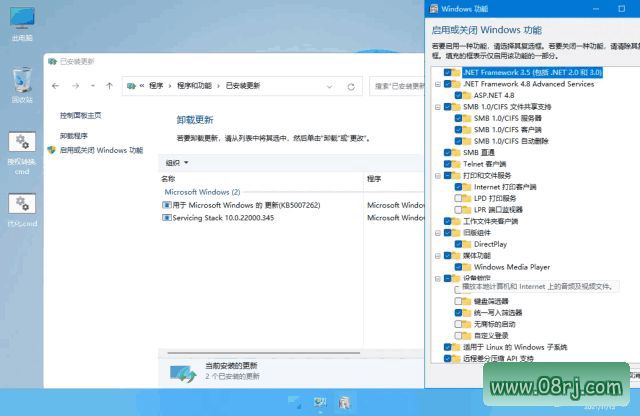Viewport: 640px width, 416px height.
Task: Collapse the Microsoft Windows (2) group header
Action: 202,192
